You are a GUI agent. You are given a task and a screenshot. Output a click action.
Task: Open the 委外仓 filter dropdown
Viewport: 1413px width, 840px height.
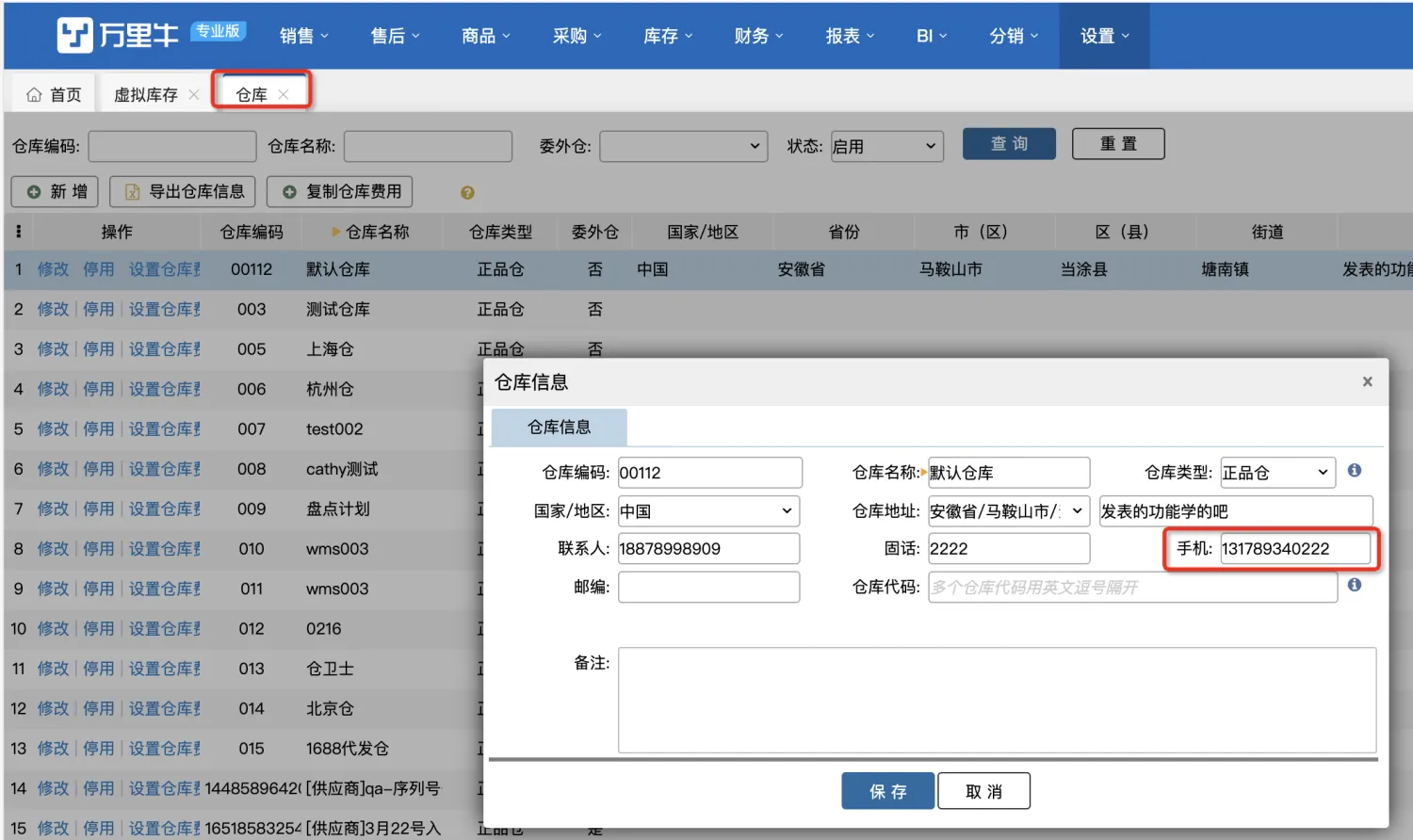coord(682,146)
